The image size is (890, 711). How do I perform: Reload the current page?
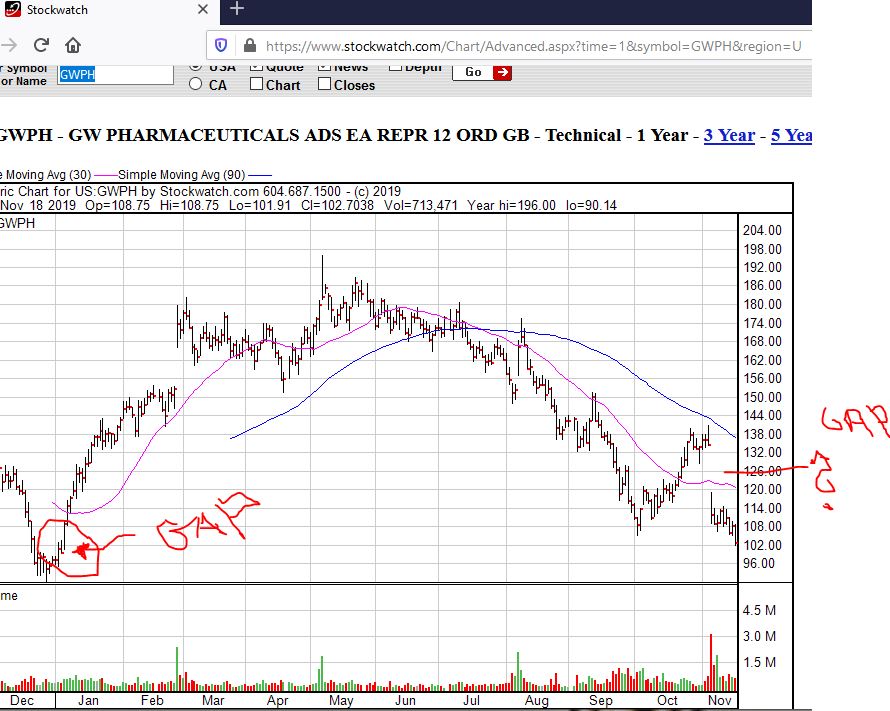(41, 45)
